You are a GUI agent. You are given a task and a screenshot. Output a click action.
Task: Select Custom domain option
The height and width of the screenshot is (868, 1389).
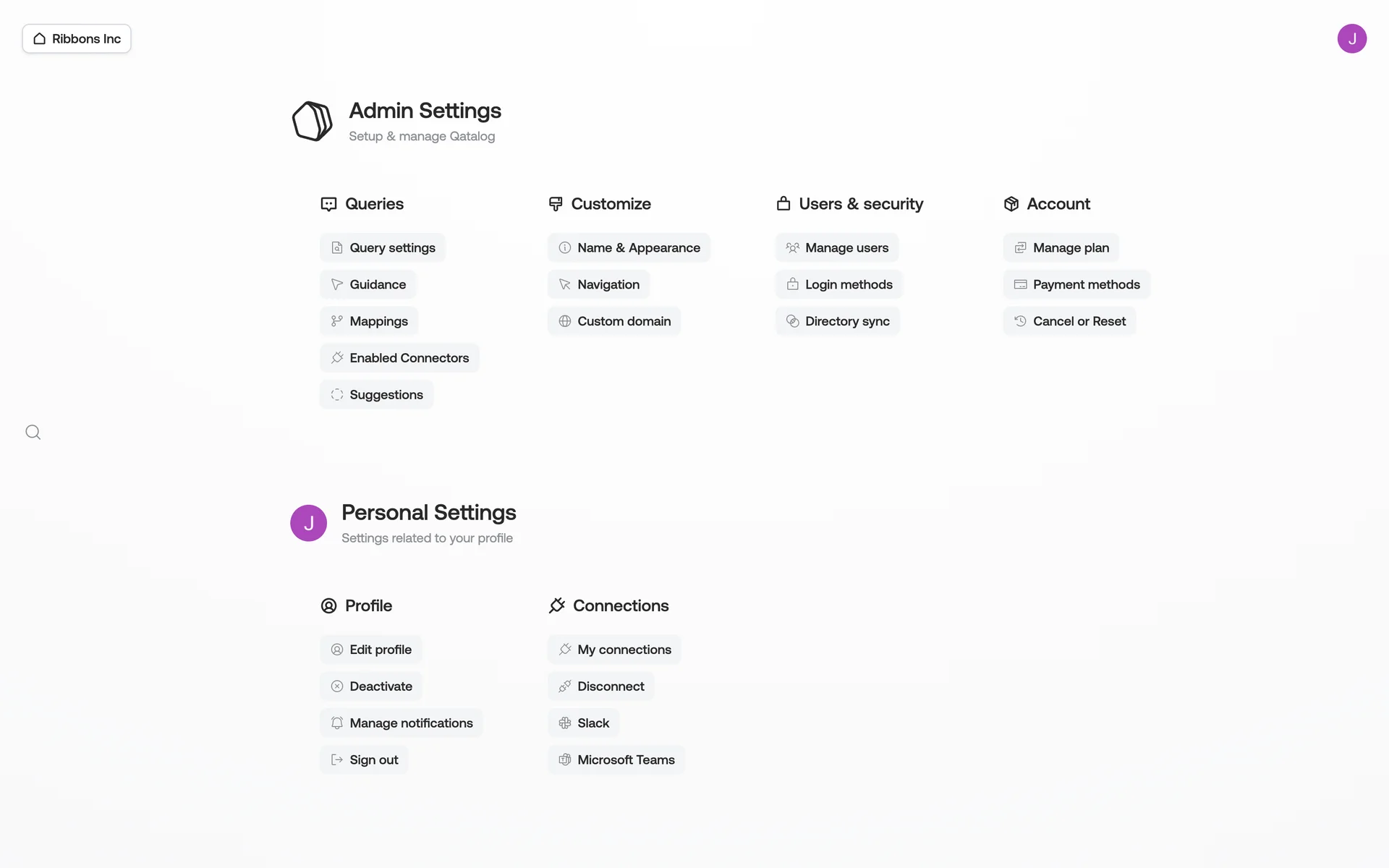(x=614, y=321)
